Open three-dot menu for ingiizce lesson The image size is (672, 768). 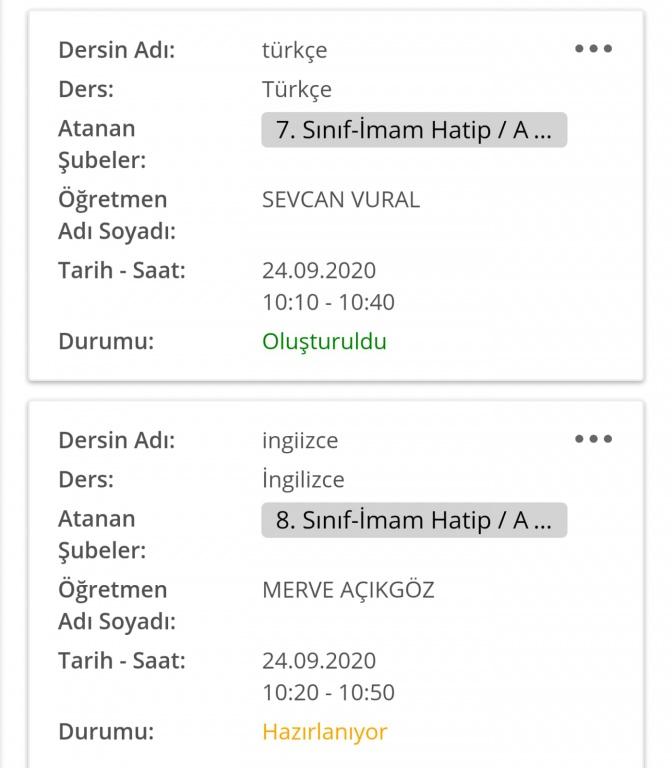pos(593,439)
